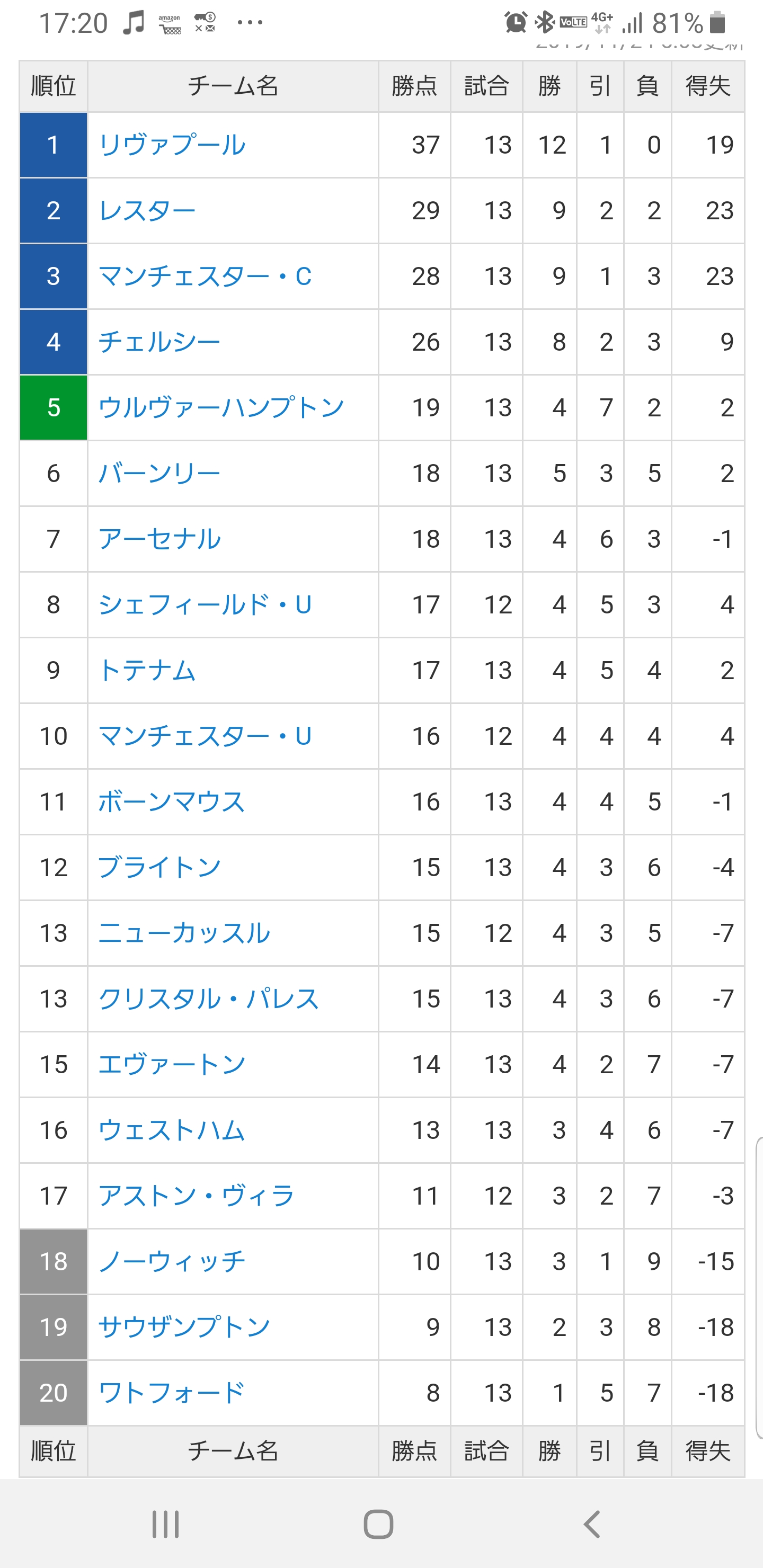The width and height of the screenshot is (763, 1568).
Task: Tap the Android home button icon
Action: click(378, 1524)
